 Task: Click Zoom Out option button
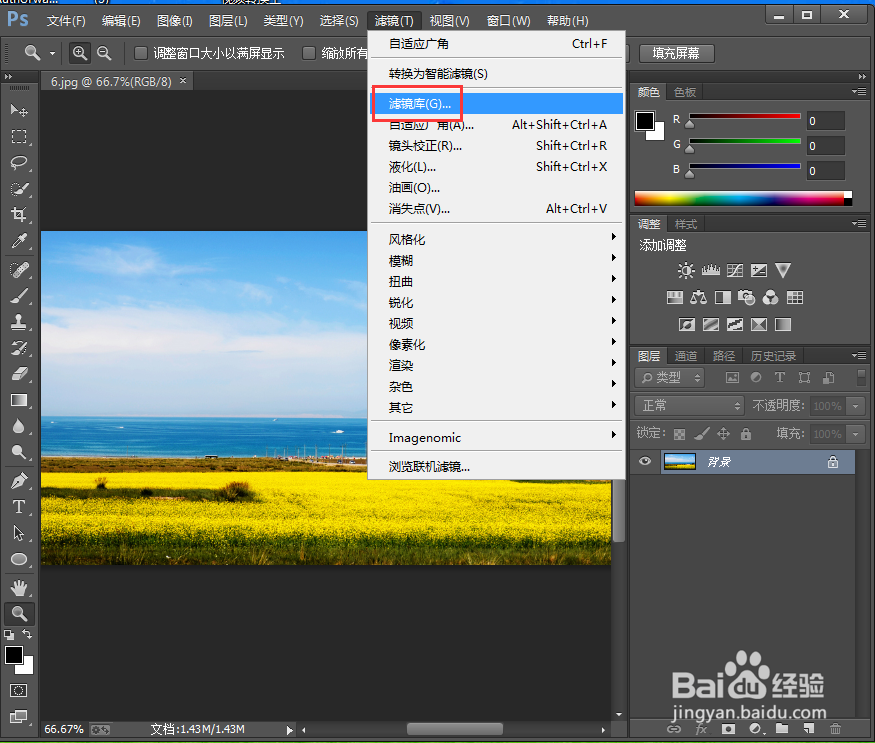coord(104,53)
